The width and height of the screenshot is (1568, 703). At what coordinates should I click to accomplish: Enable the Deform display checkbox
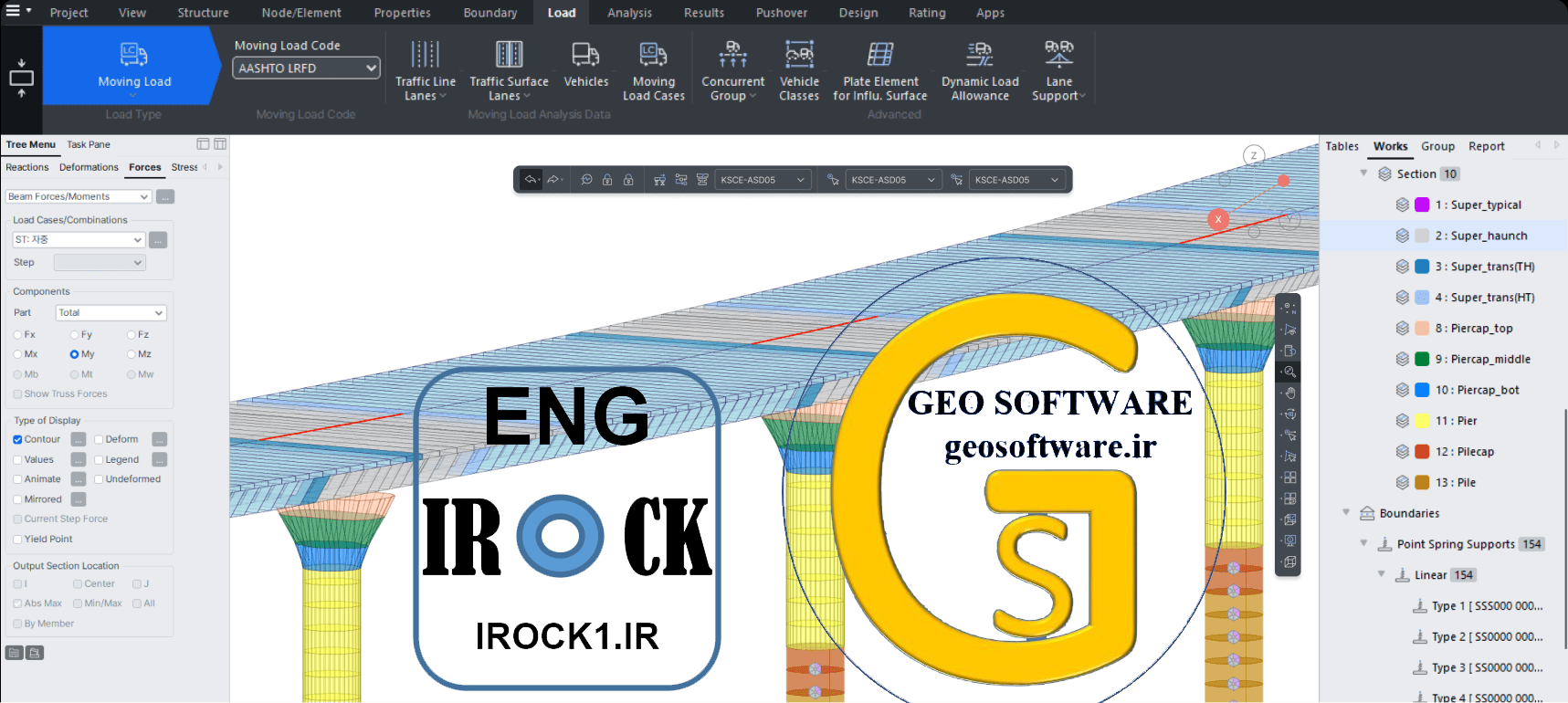click(x=99, y=439)
